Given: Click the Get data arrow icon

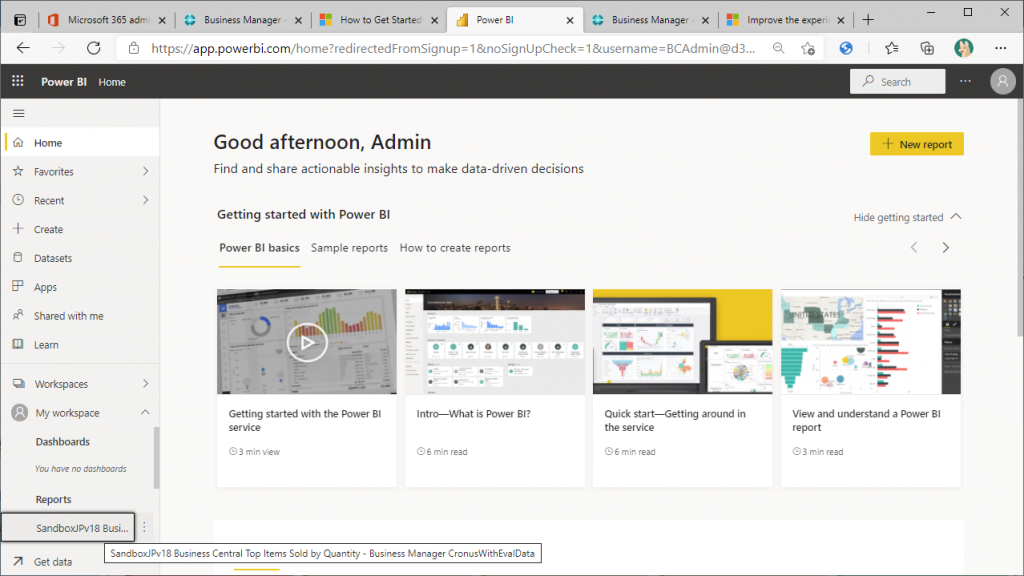Looking at the screenshot, I should pos(18,561).
